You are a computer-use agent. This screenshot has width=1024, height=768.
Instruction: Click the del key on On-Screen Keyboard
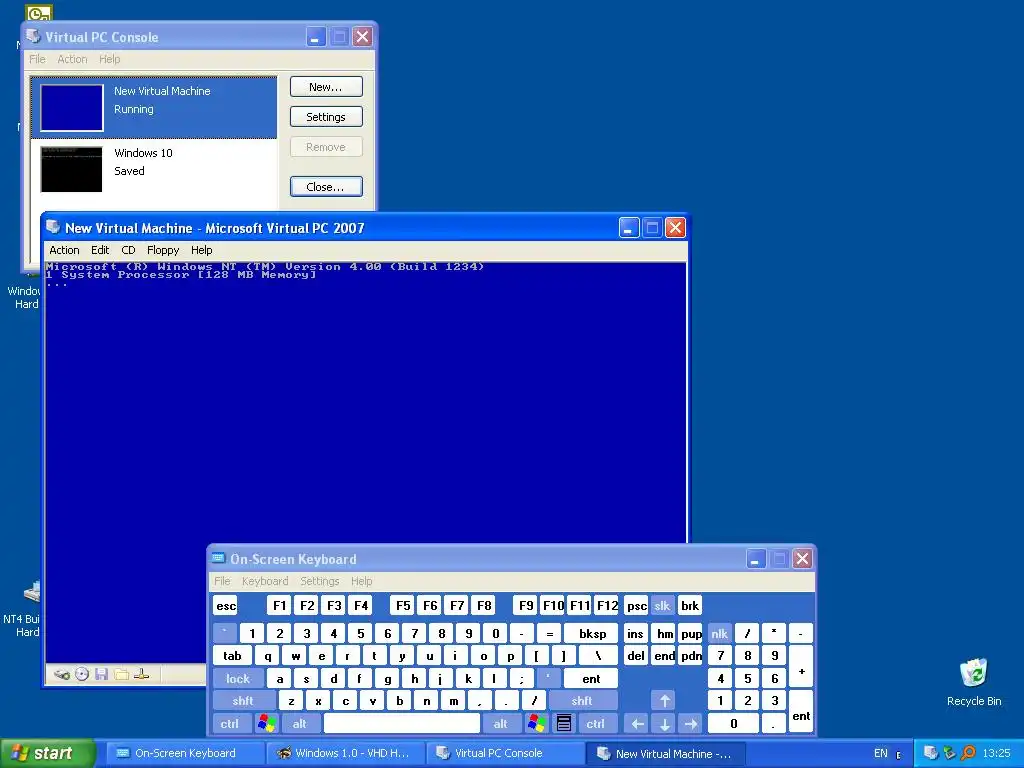[636, 656]
